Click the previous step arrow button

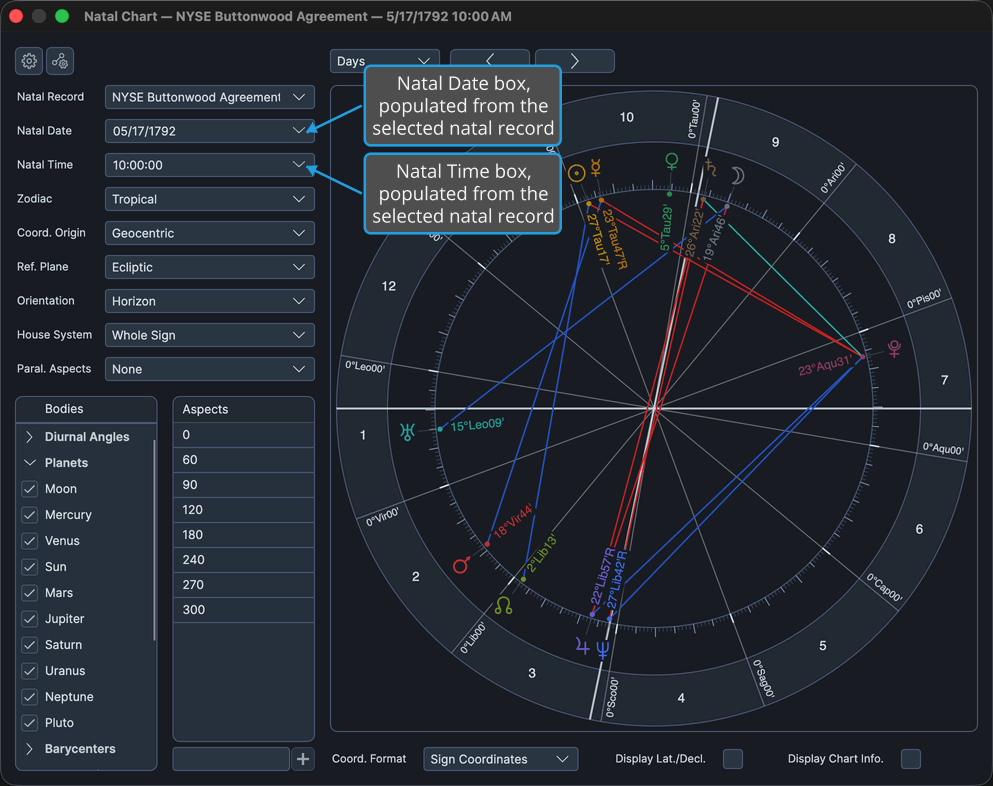(x=490, y=61)
